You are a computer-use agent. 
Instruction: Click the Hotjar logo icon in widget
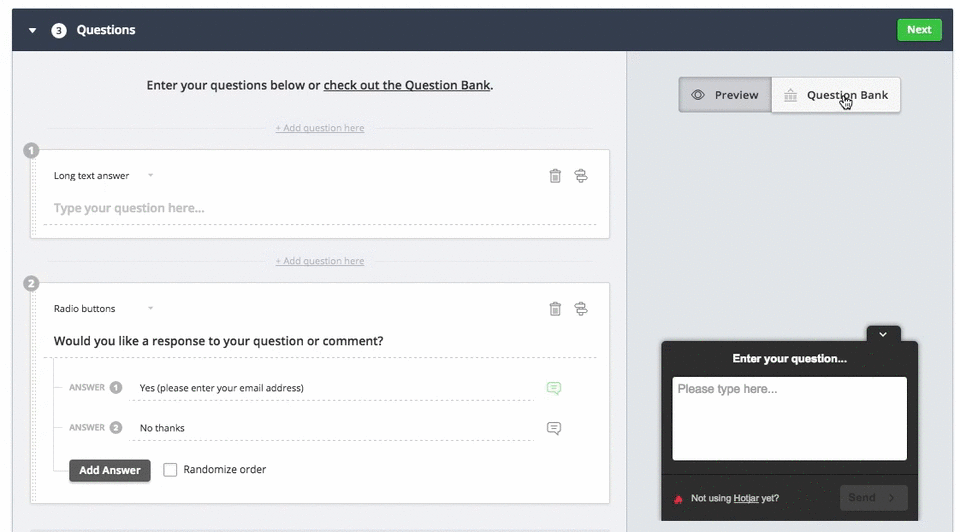pos(679,498)
